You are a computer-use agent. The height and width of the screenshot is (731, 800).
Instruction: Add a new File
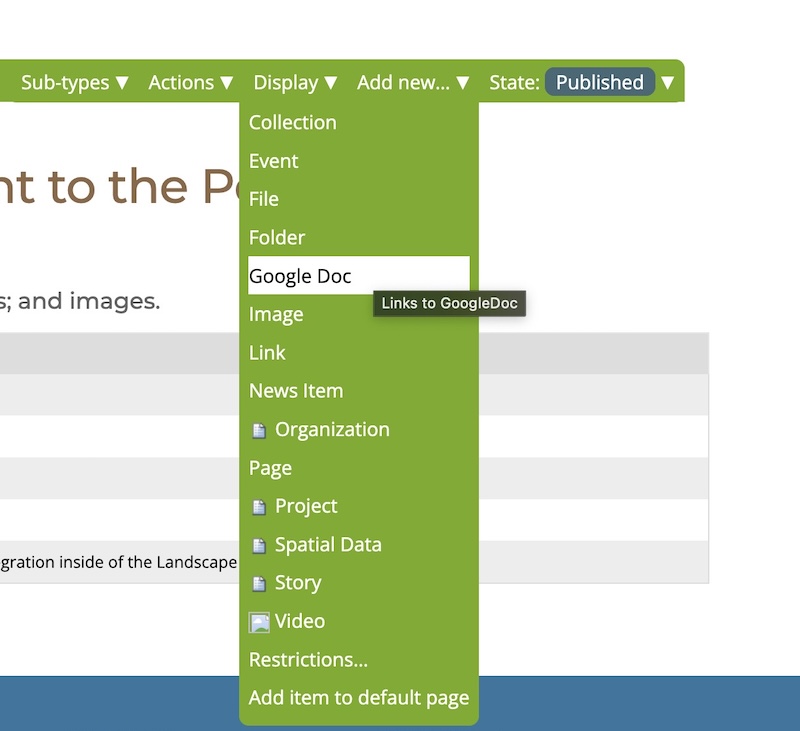pyautogui.click(x=263, y=199)
